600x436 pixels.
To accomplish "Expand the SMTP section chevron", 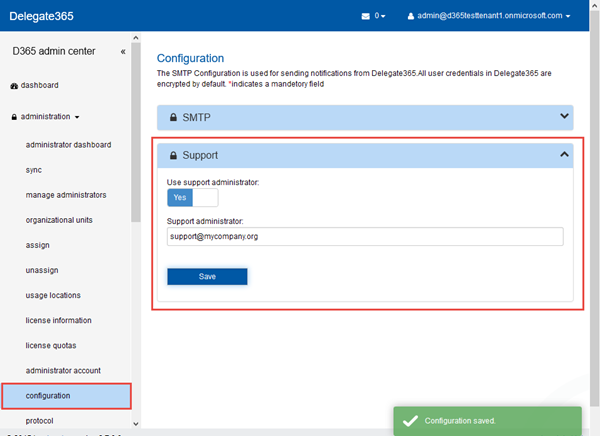I will pos(563,117).
